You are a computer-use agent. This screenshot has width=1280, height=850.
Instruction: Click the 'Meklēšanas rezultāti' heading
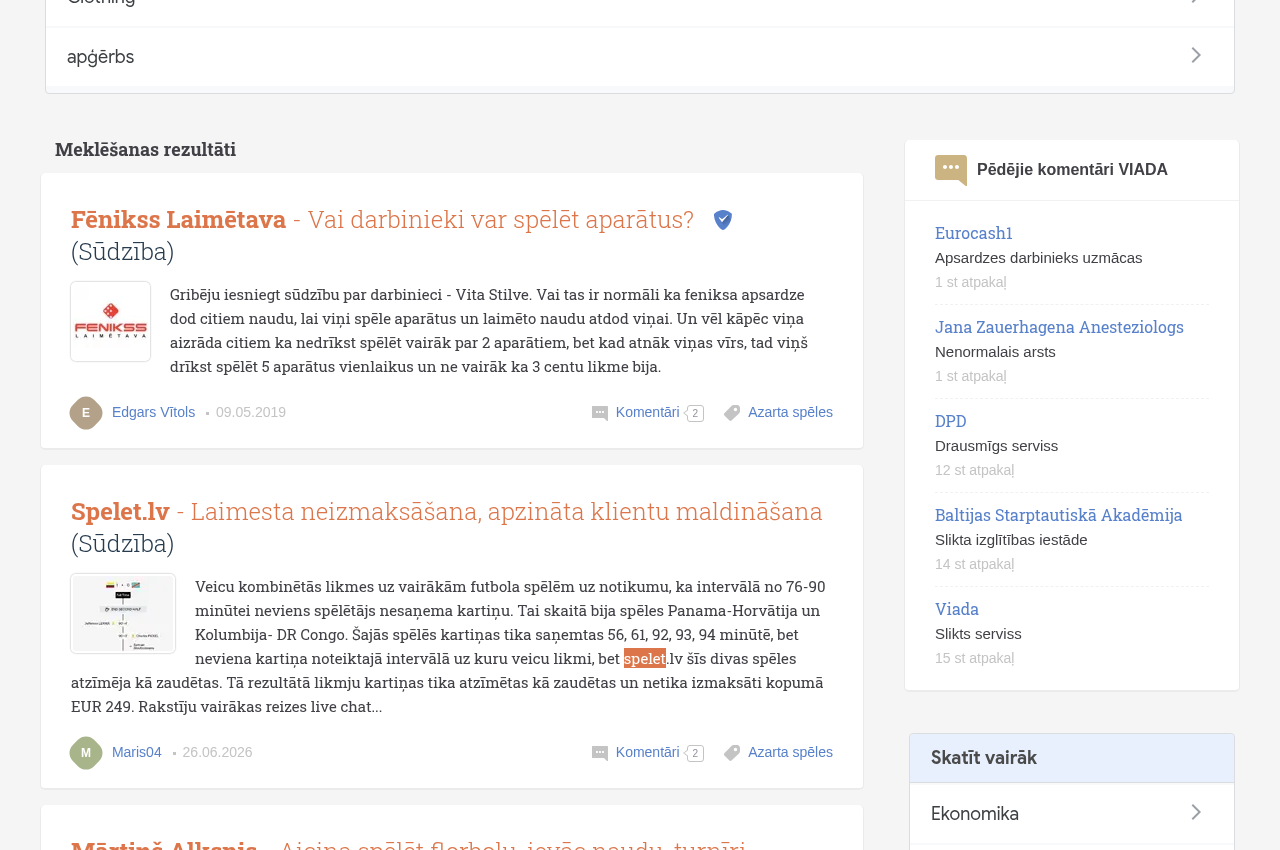(146, 149)
